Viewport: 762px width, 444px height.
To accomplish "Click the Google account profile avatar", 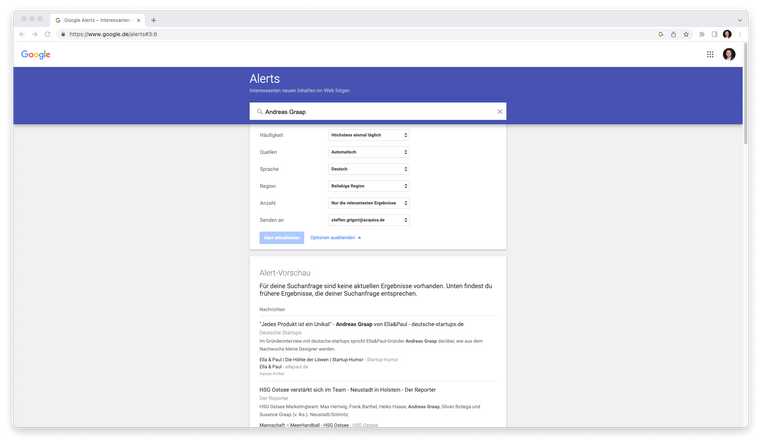I will [x=729, y=55].
